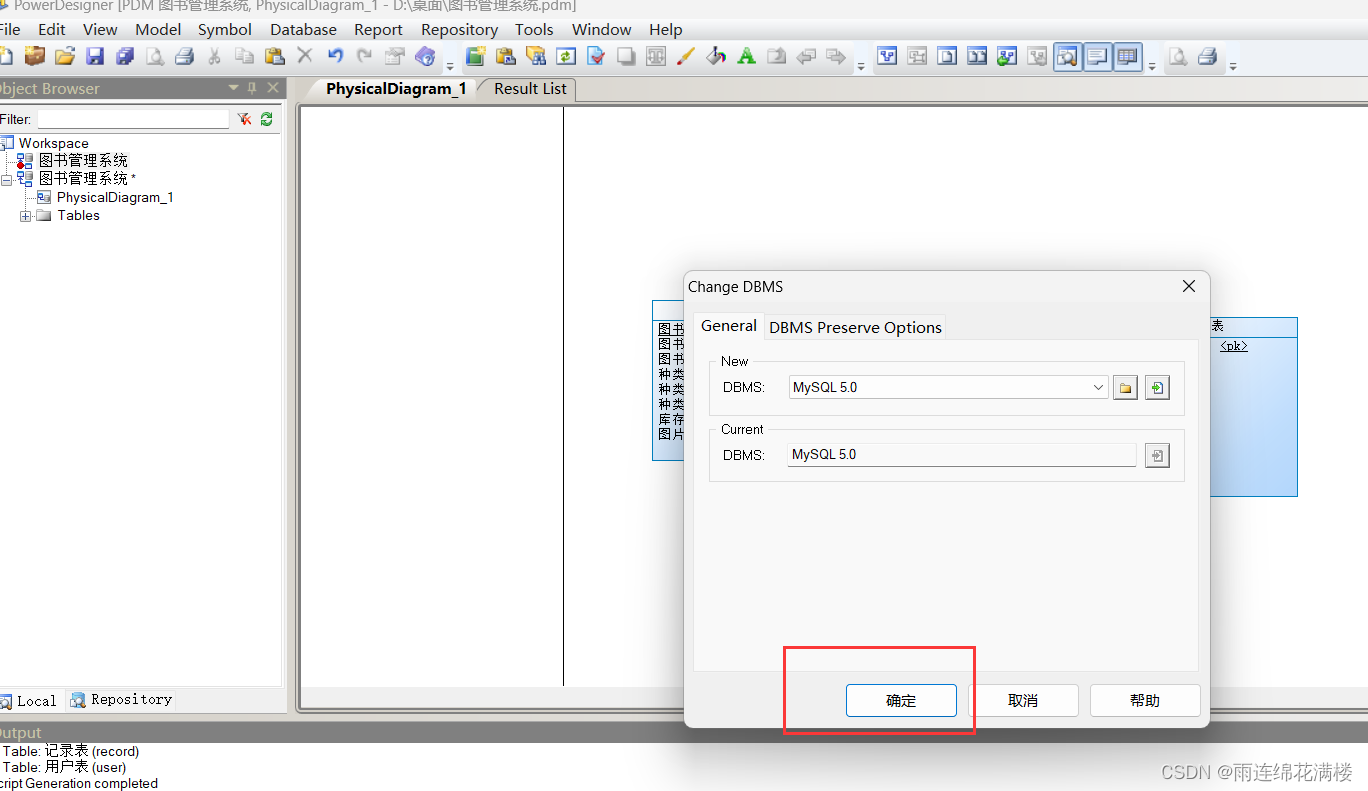Click the green New Model icon
Screen dimensions: 1368x791
(x=475, y=56)
